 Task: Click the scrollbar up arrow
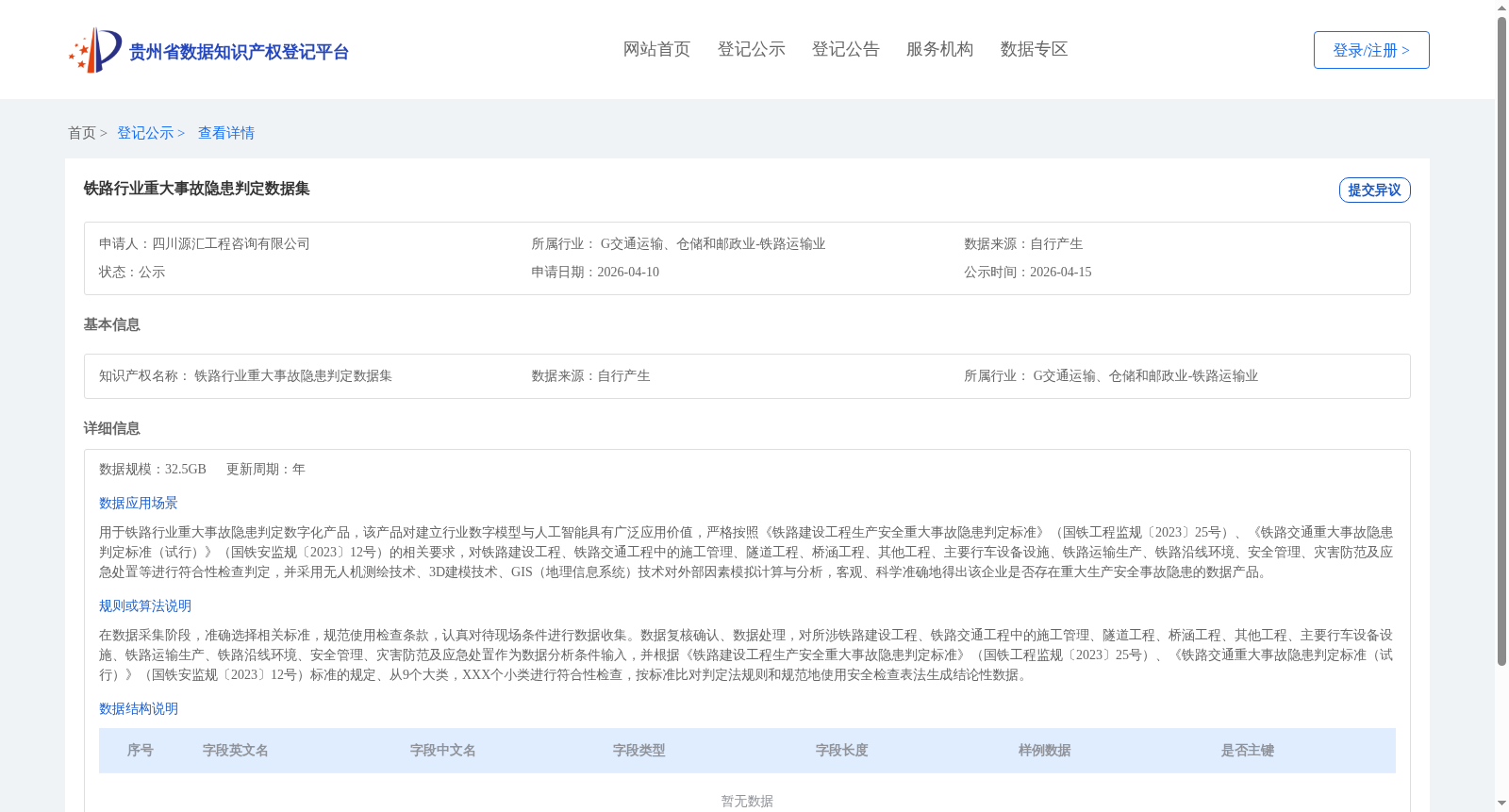click(x=1501, y=8)
